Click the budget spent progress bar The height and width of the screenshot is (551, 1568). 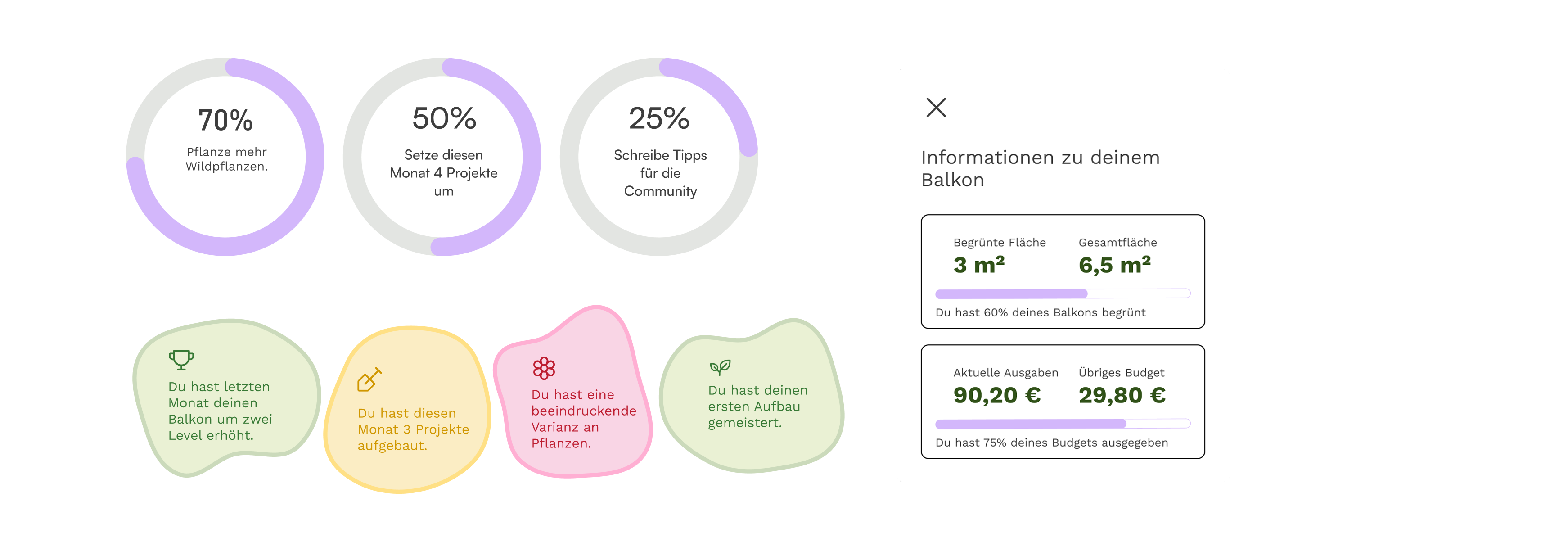(1062, 424)
